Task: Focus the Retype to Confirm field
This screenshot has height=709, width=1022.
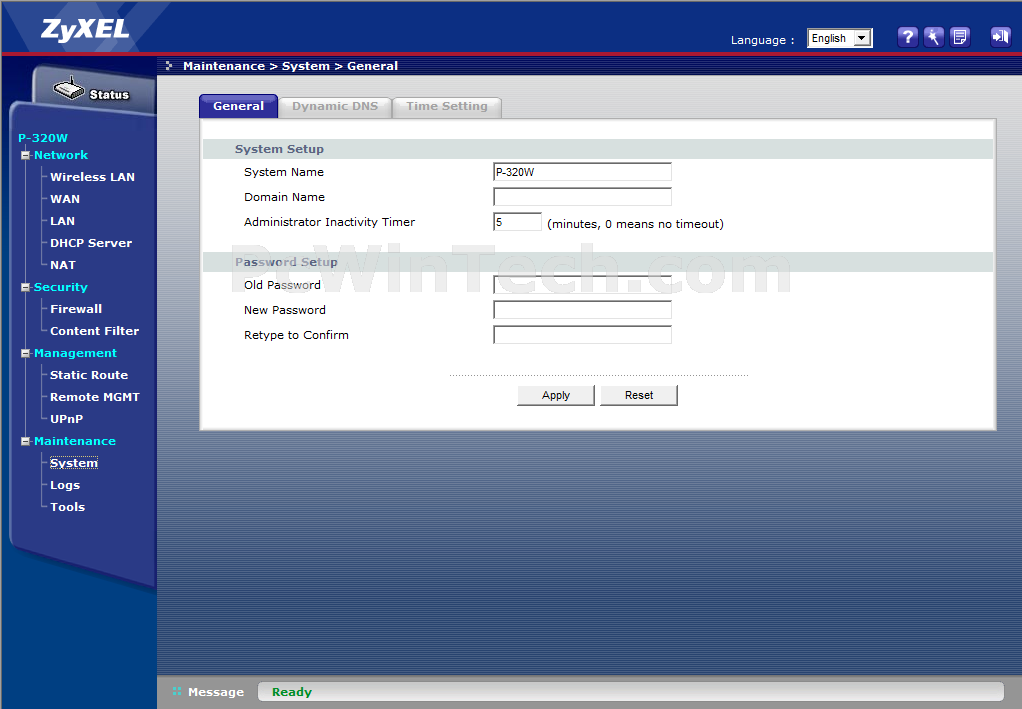Action: [x=582, y=335]
